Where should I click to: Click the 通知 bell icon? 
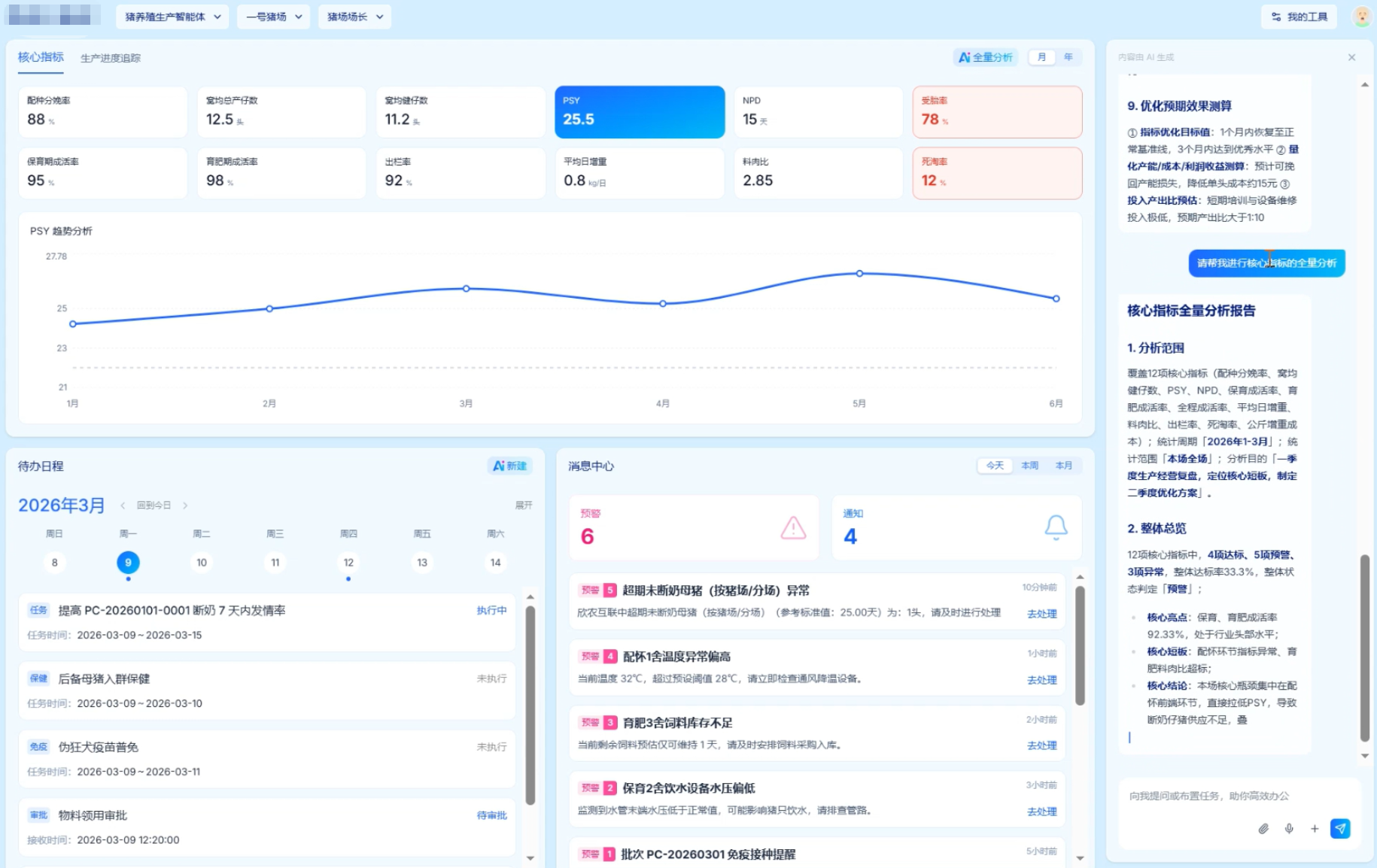1056,527
